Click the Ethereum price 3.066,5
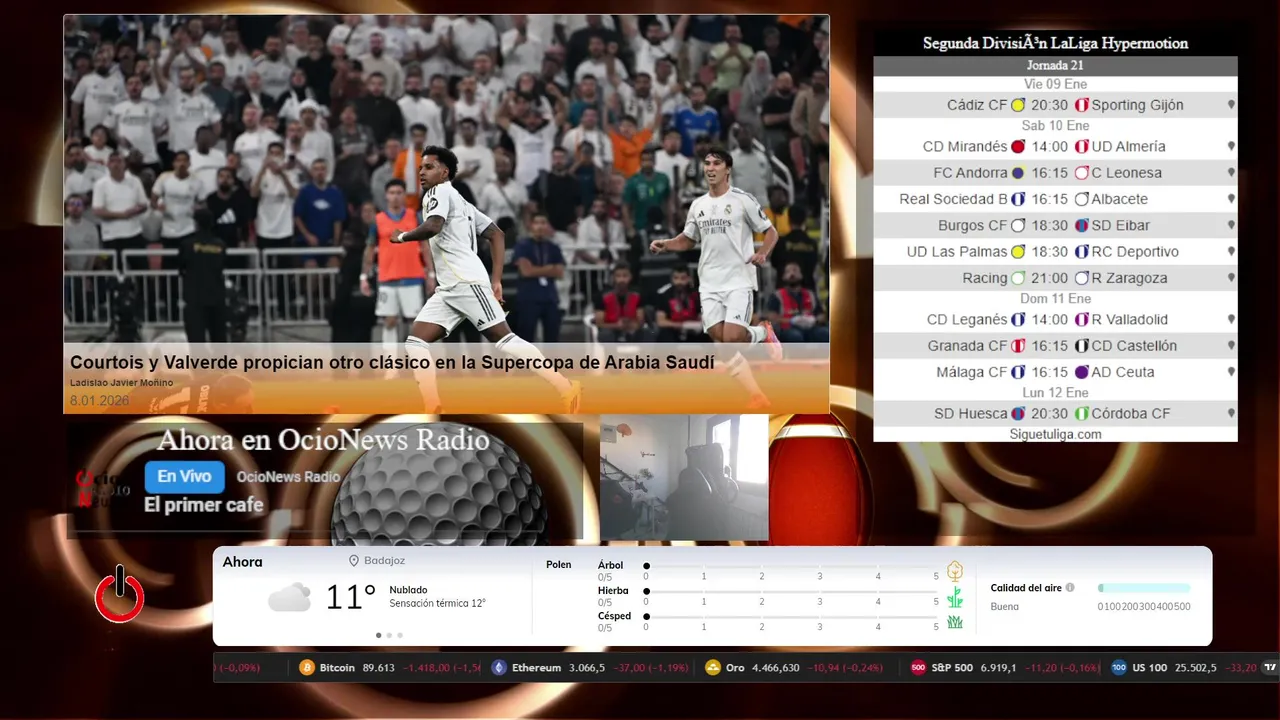 [586, 667]
